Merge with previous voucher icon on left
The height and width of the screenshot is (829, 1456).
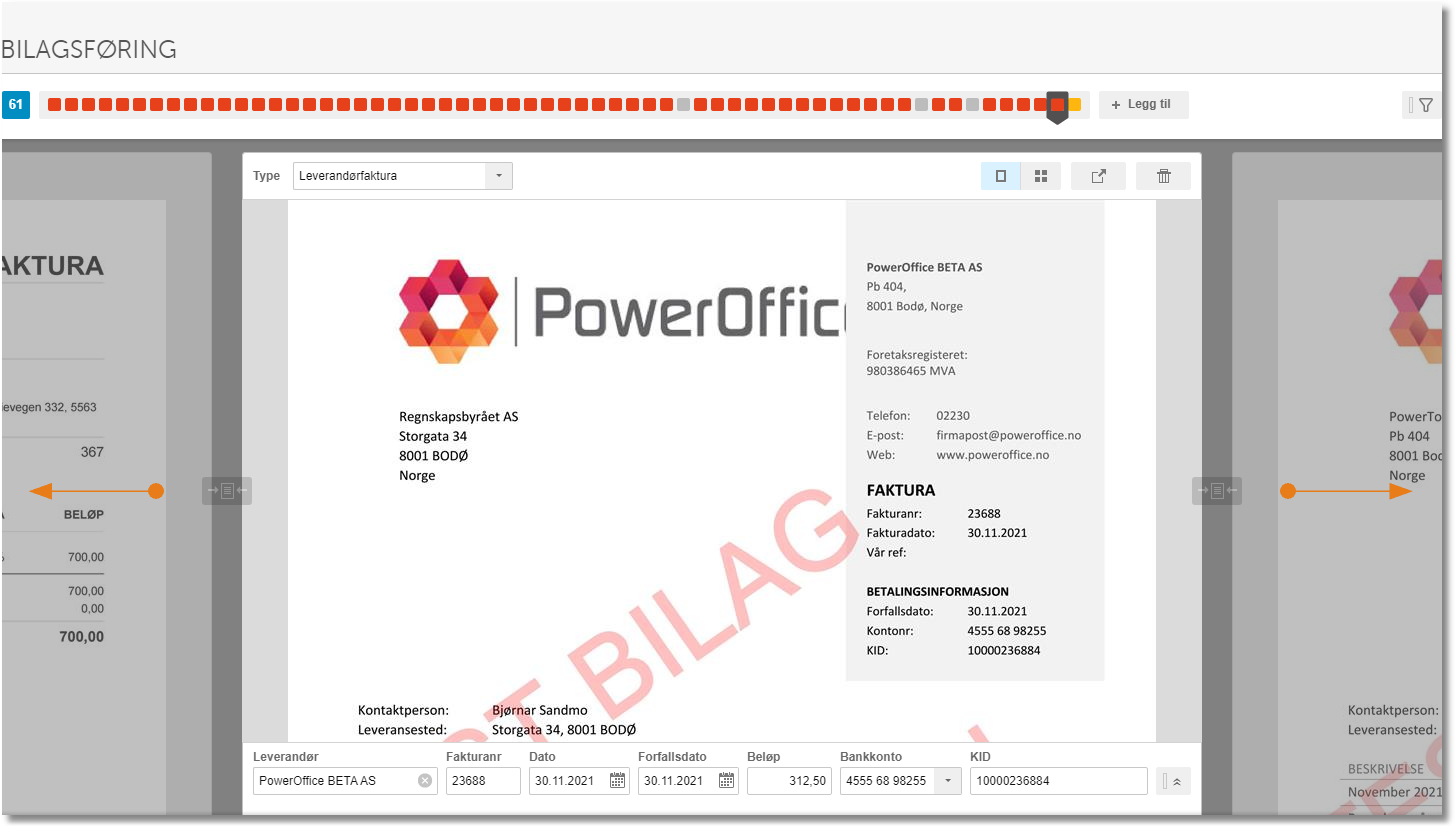coord(227,491)
